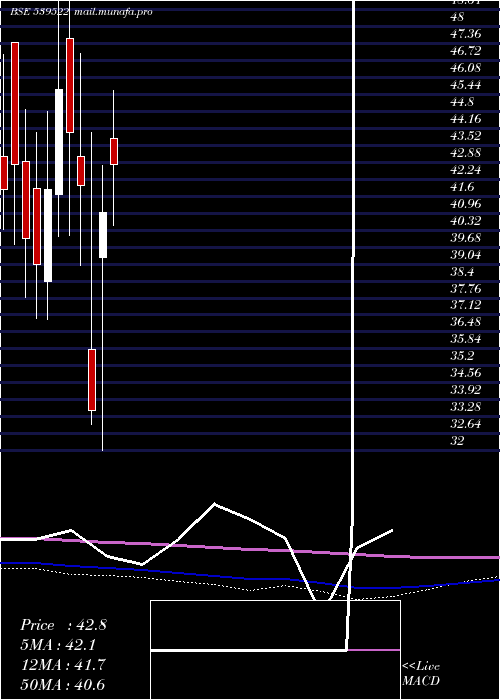Image resolution: width=500 pixels, height=700 pixels.
Task: Click the 37.76 price axis label
Action: pos(466,289)
